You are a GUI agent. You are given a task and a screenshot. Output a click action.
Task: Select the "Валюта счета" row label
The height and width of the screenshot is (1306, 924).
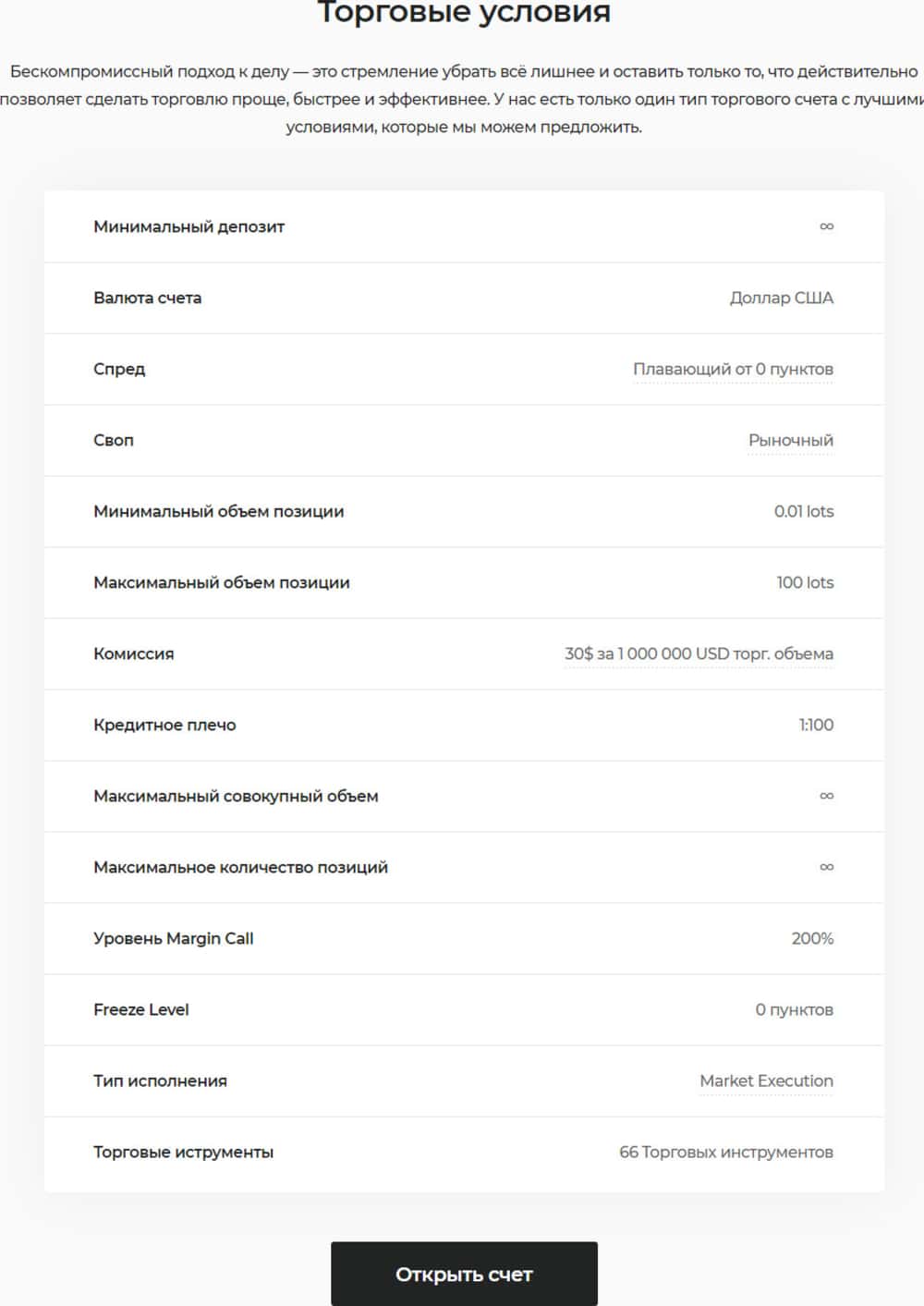click(147, 298)
